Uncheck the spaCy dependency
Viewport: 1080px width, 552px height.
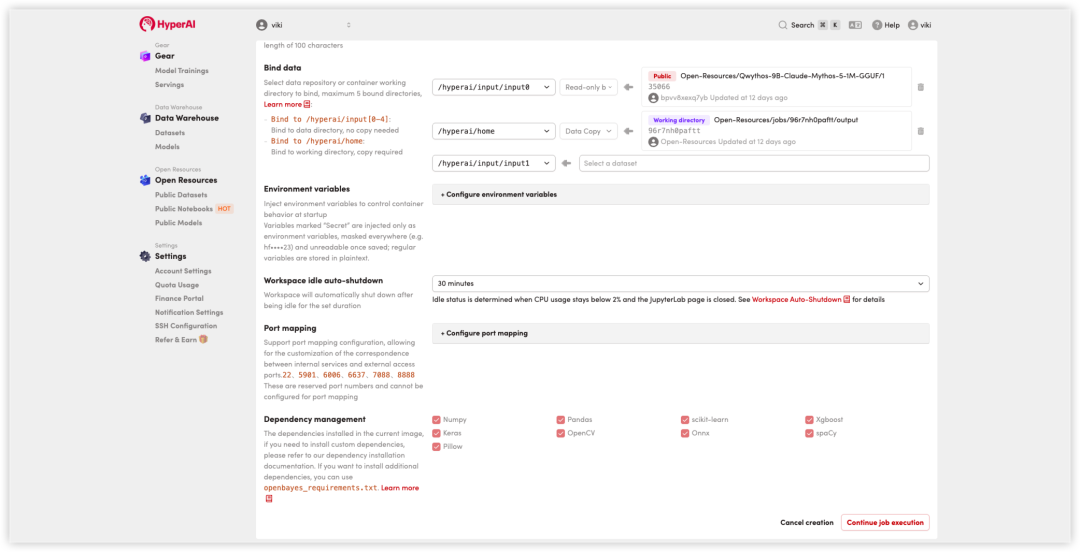809,433
